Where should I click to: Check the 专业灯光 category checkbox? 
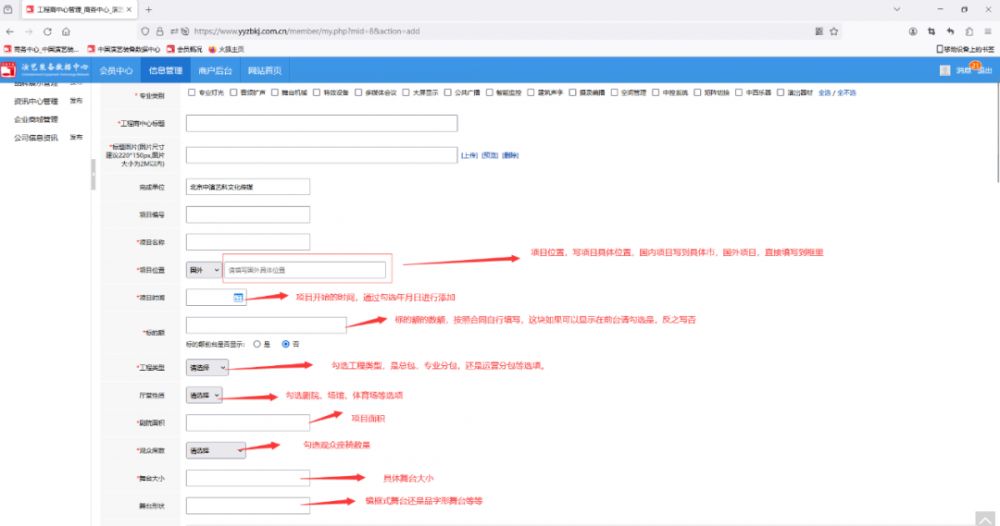click(x=191, y=93)
